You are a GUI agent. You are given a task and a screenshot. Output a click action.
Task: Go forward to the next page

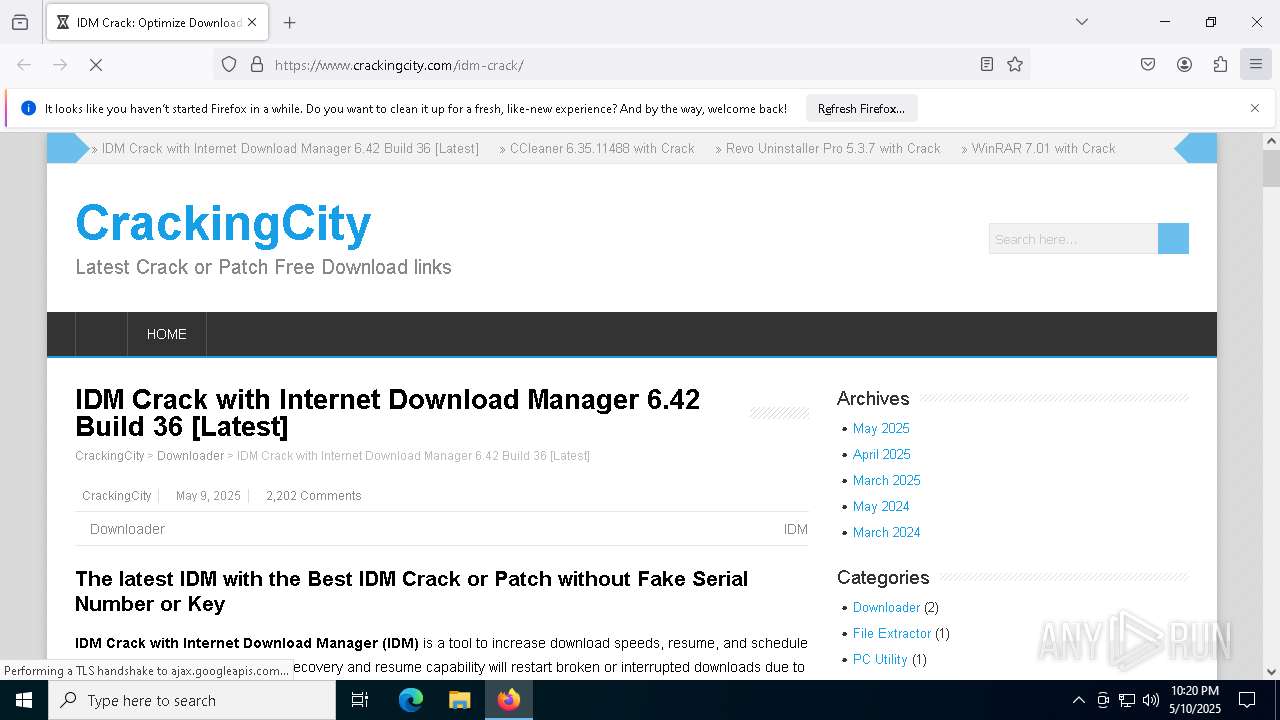60,65
